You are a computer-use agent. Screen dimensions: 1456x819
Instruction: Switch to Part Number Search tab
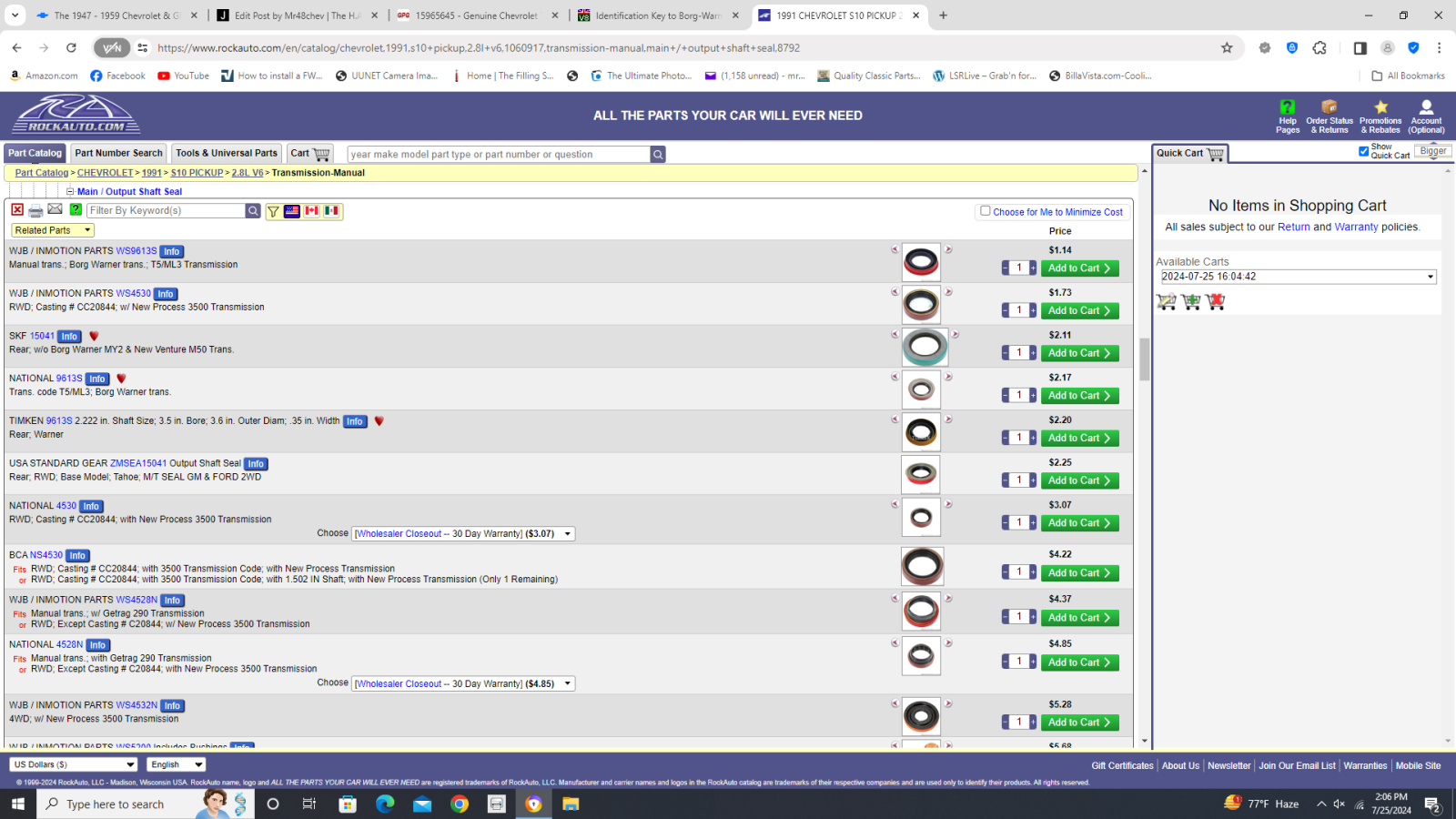(118, 153)
